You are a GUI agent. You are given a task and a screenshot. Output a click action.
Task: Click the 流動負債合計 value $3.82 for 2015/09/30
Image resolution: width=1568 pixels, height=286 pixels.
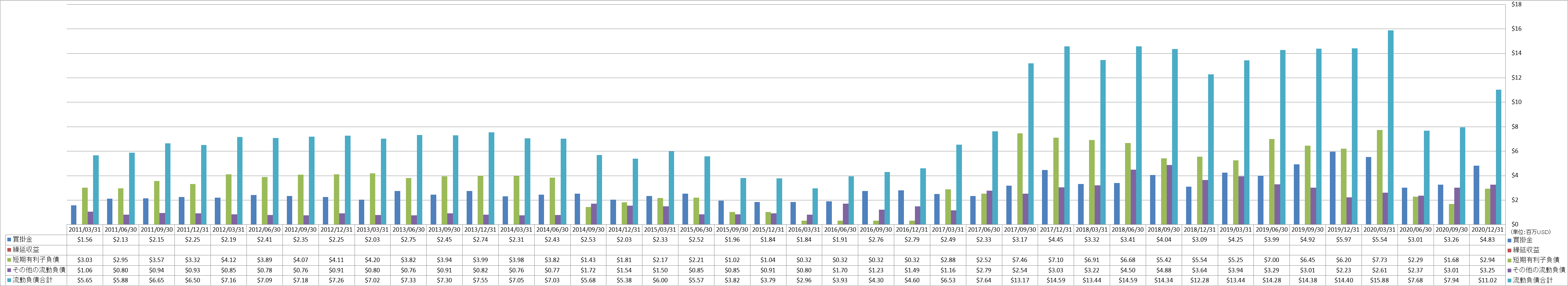point(732,280)
